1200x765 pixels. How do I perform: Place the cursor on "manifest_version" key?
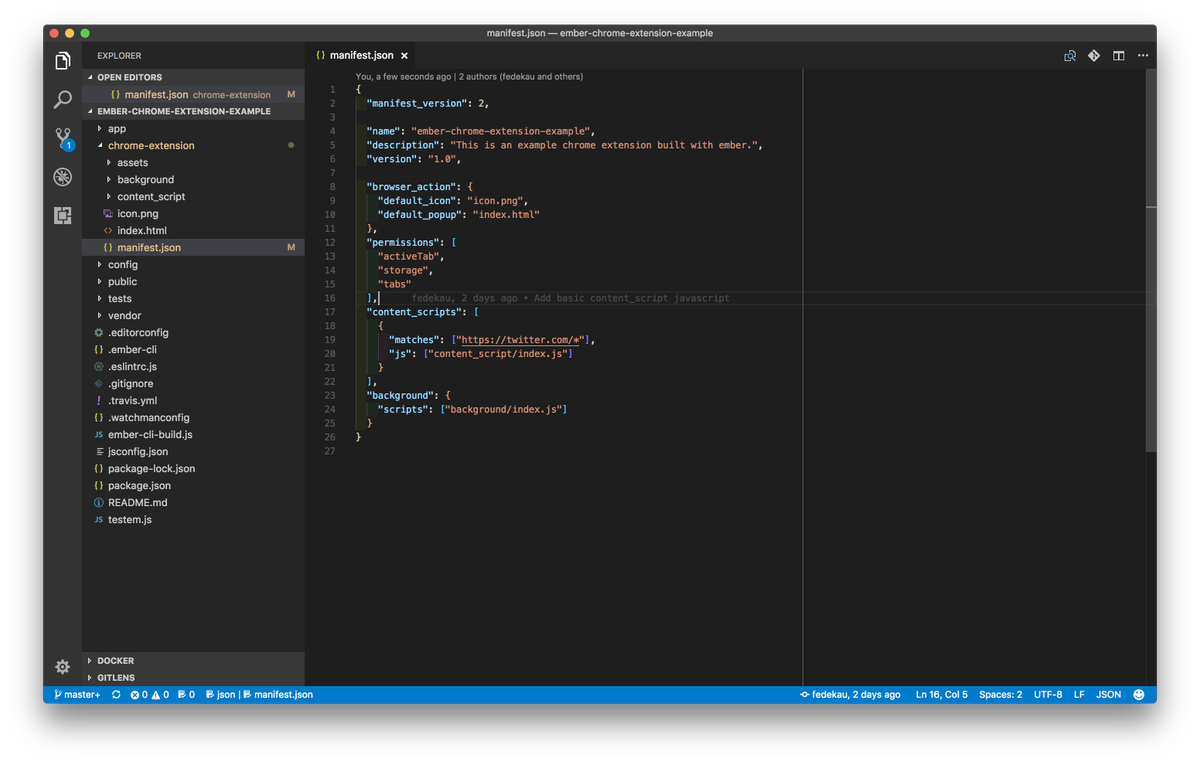point(416,103)
